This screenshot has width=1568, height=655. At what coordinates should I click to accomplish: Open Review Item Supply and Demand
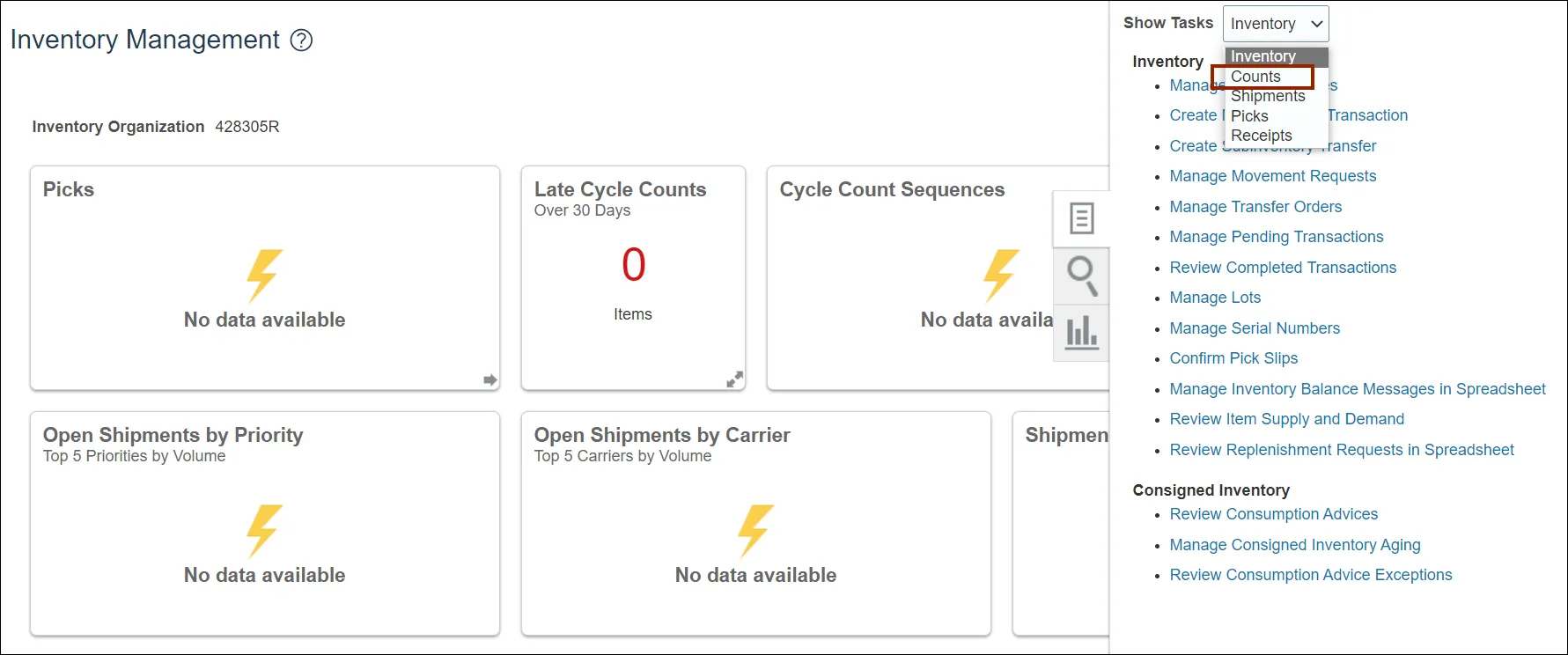pos(1286,419)
